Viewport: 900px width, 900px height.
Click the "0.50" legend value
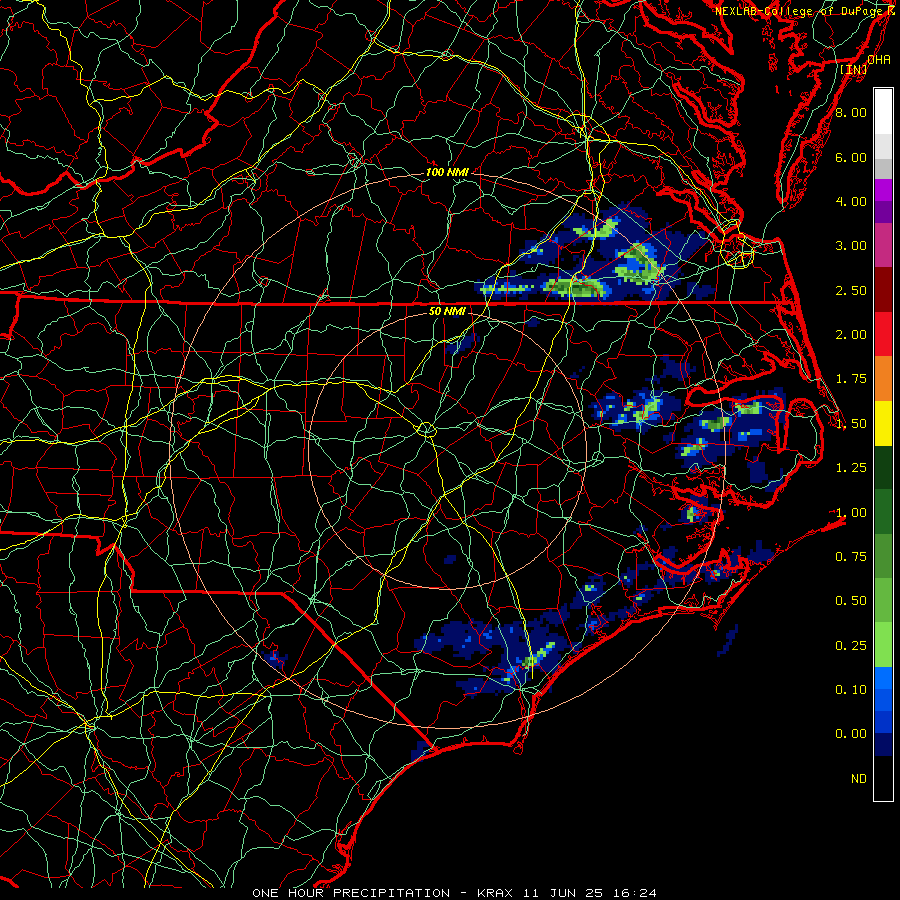coord(851,601)
